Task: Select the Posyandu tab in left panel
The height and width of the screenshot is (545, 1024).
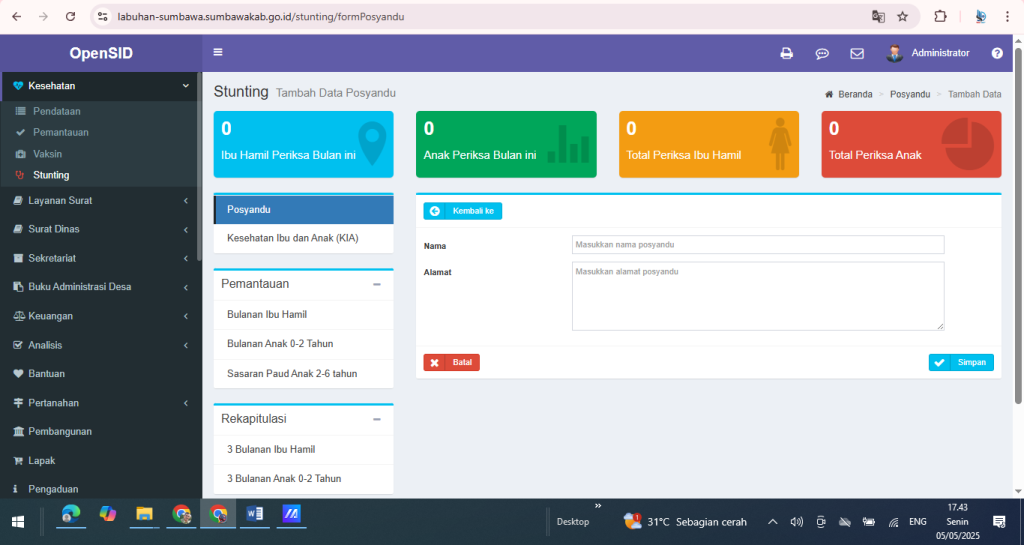Action: tap(304, 210)
